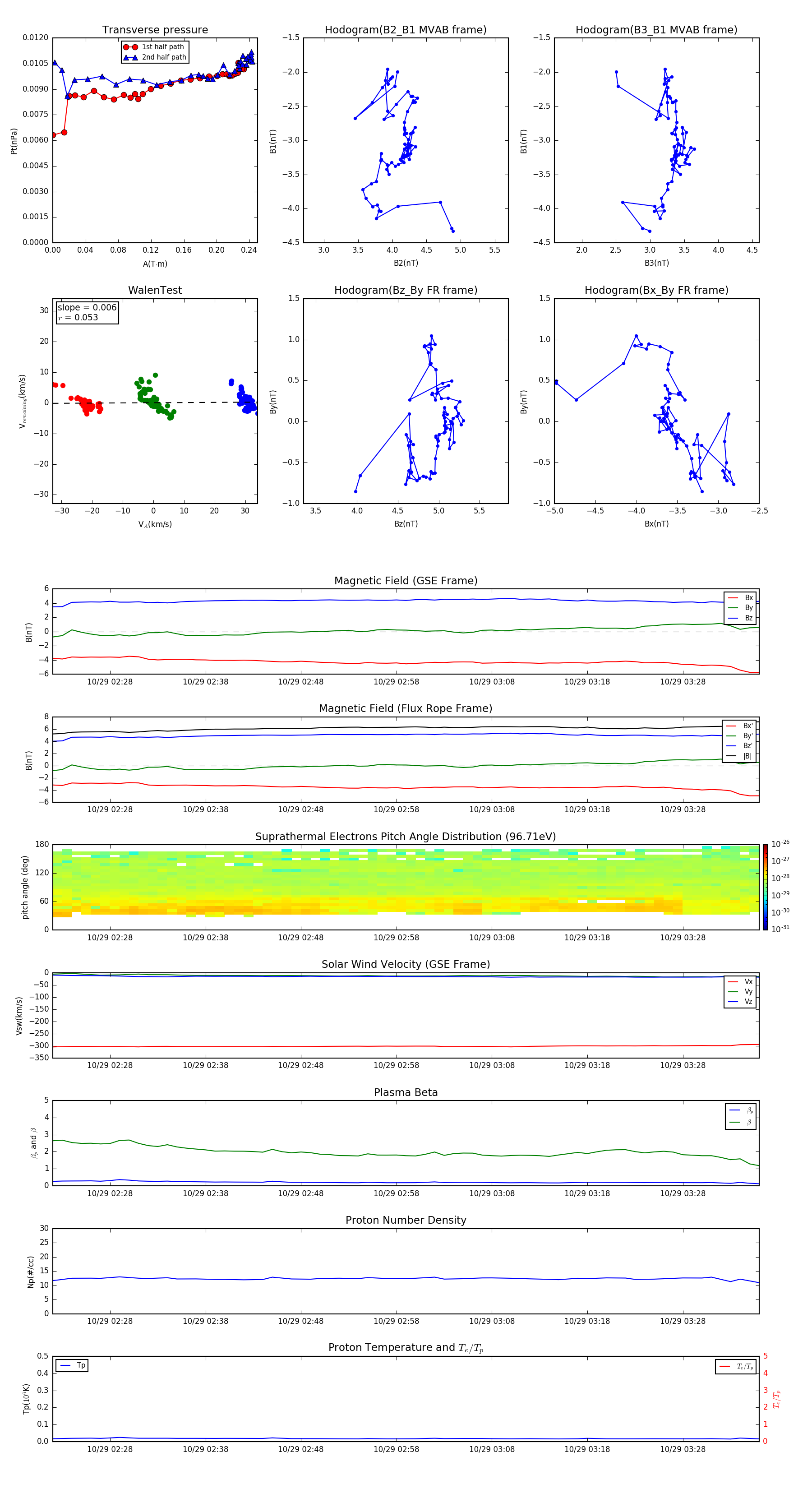This screenshot has width=812, height=1489.
Task: Click the "V_remaining(km/s)" y-axis label
Action: point(22,401)
